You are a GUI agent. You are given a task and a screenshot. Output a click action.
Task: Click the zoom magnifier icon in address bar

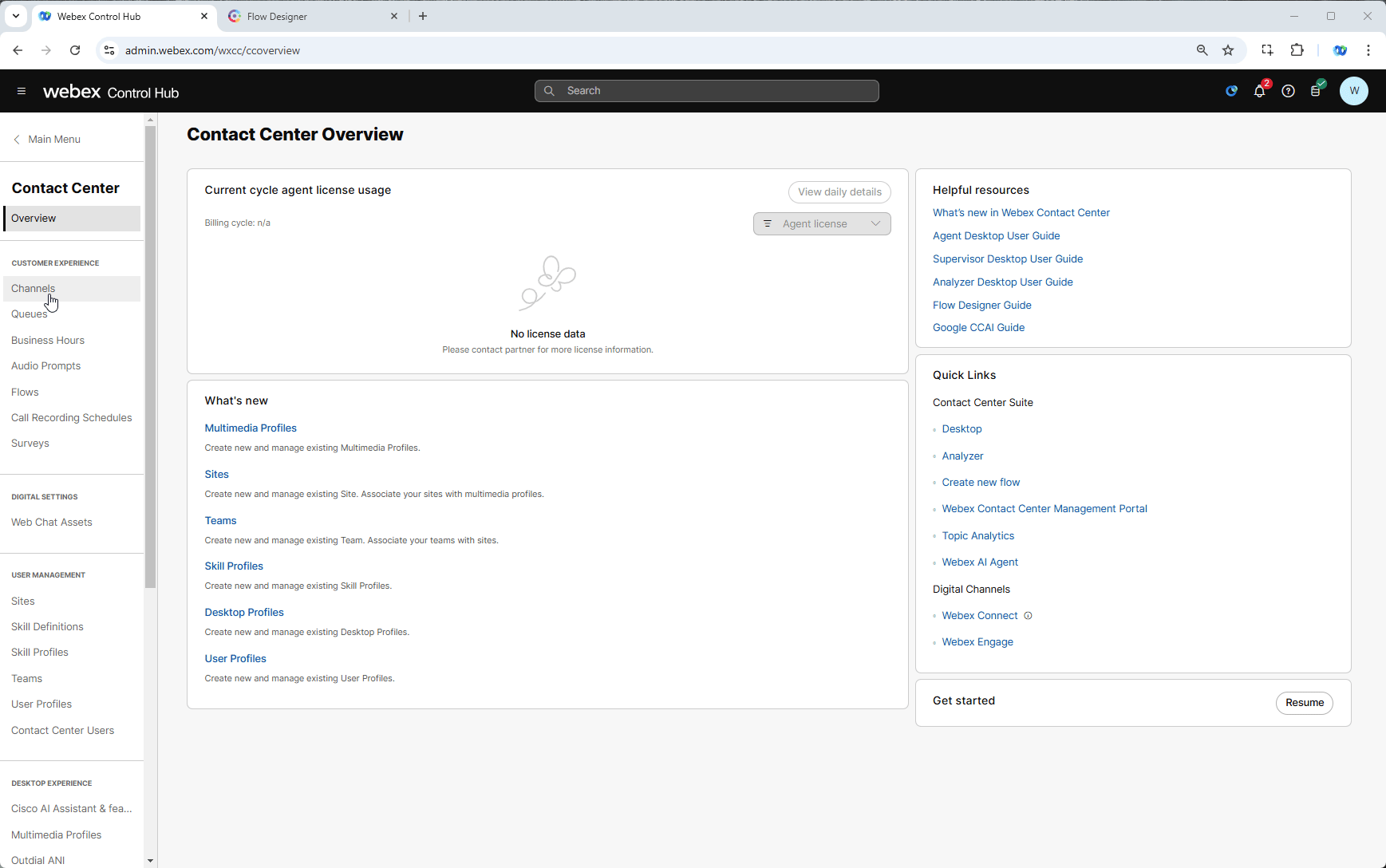click(1202, 50)
